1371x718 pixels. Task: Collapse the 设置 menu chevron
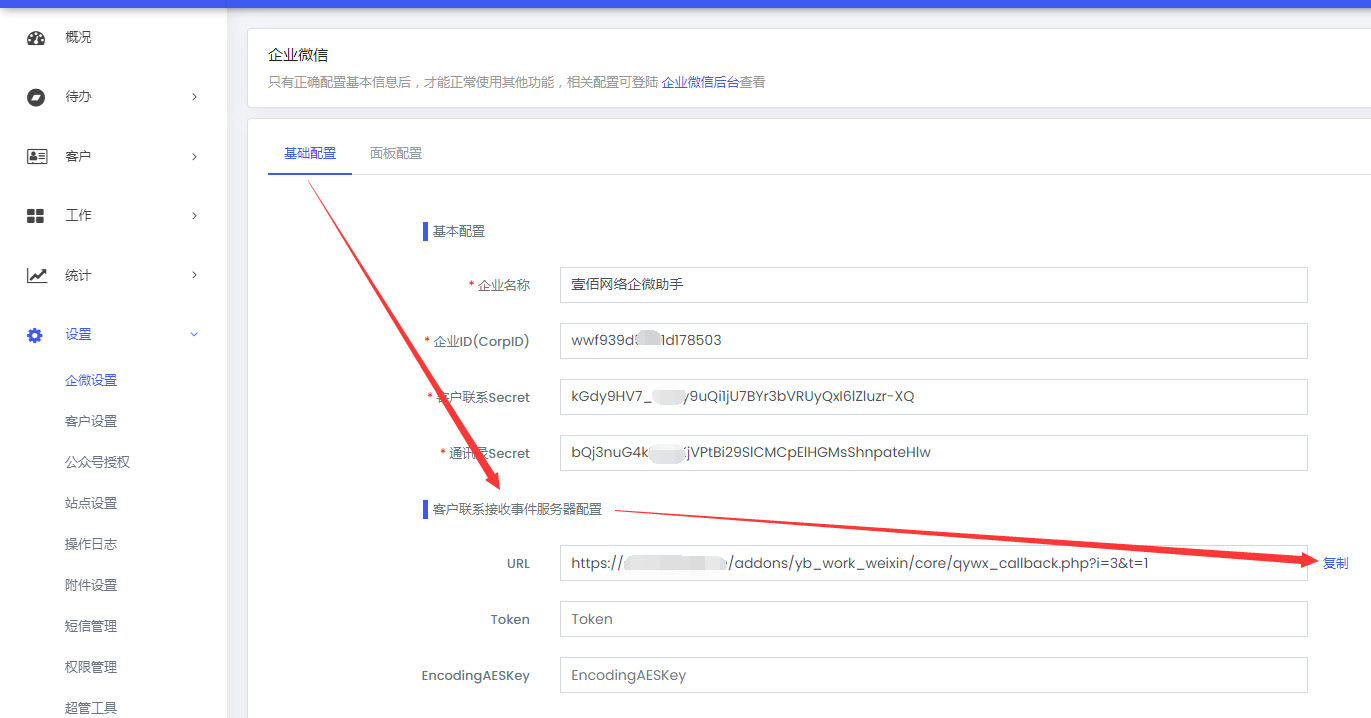coord(194,335)
